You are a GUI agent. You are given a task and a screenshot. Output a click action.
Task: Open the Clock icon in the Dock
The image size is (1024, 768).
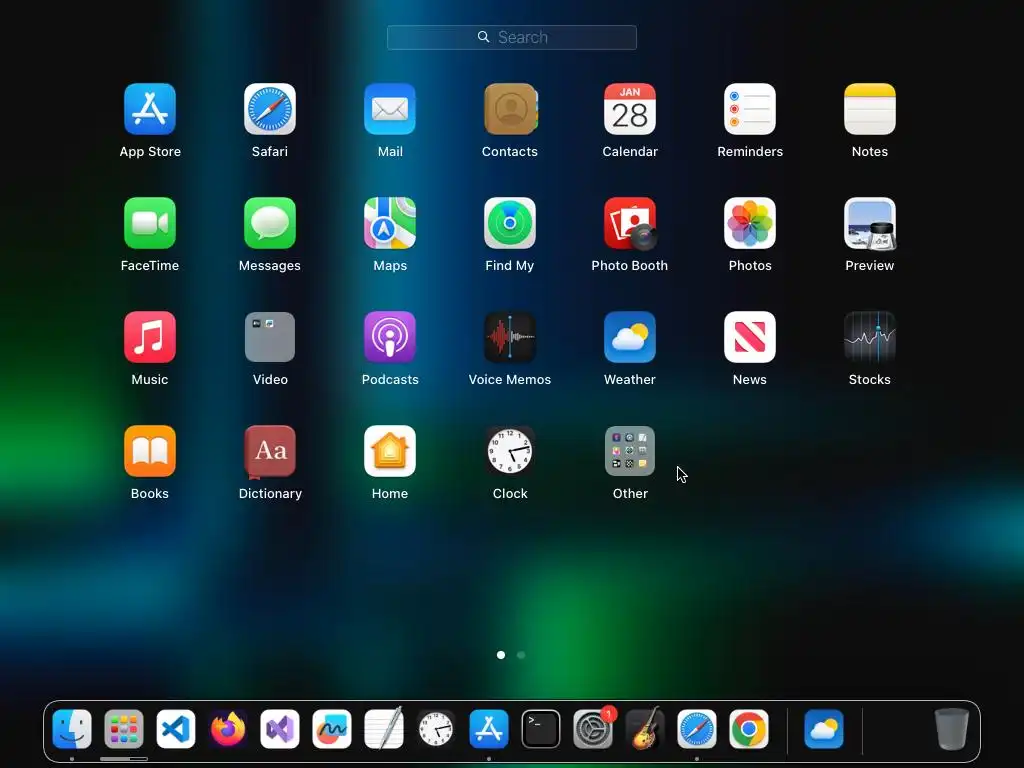tap(436, 729)
